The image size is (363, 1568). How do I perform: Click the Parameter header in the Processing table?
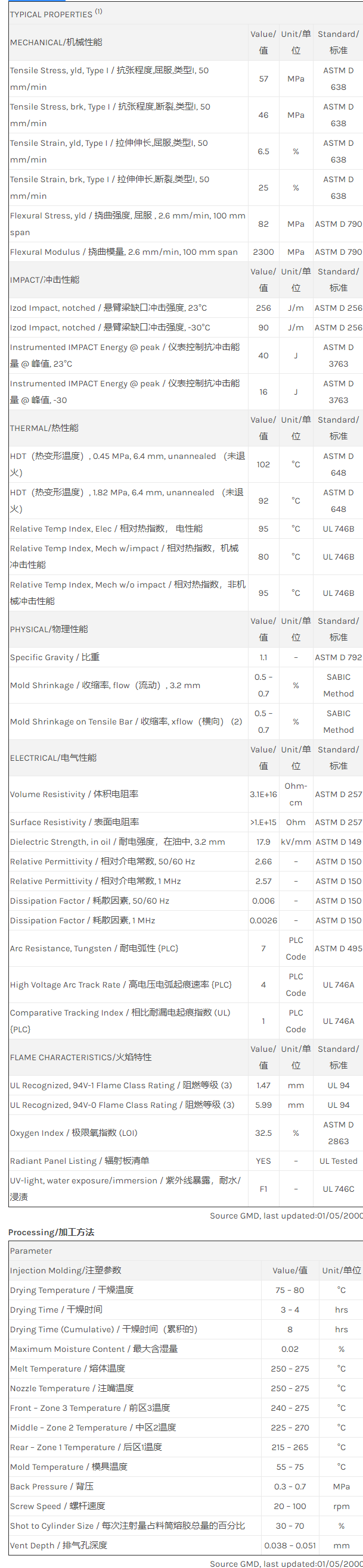point(31,1251)
